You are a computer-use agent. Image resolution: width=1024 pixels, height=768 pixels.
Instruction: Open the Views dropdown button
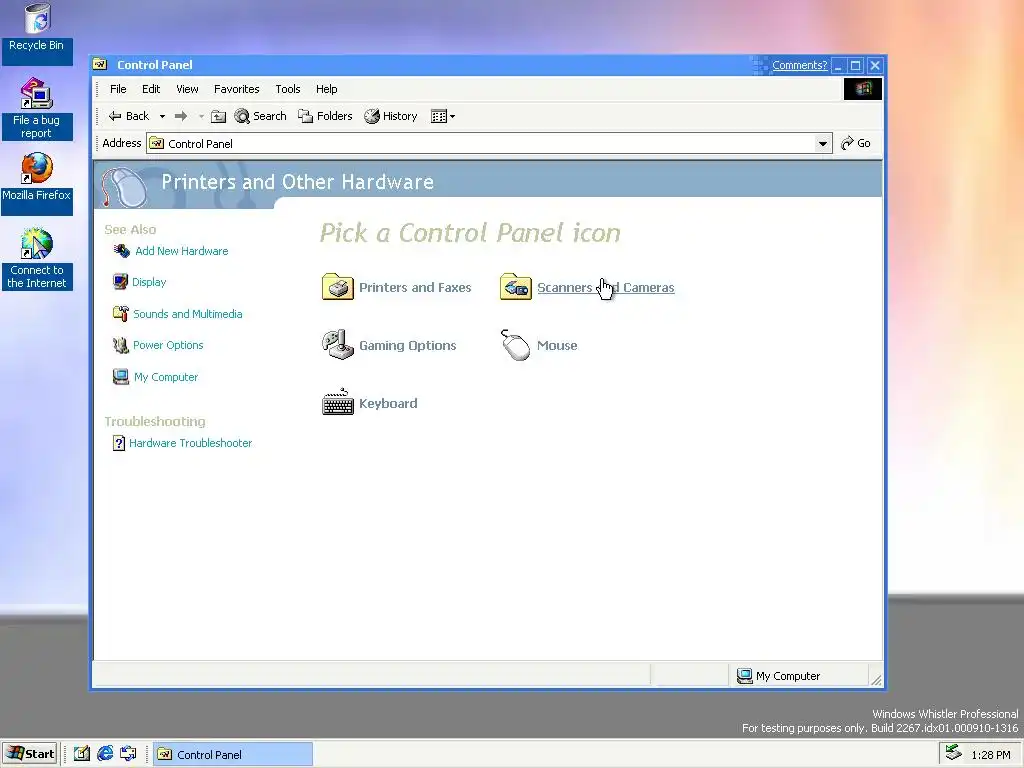click(443, 116)
